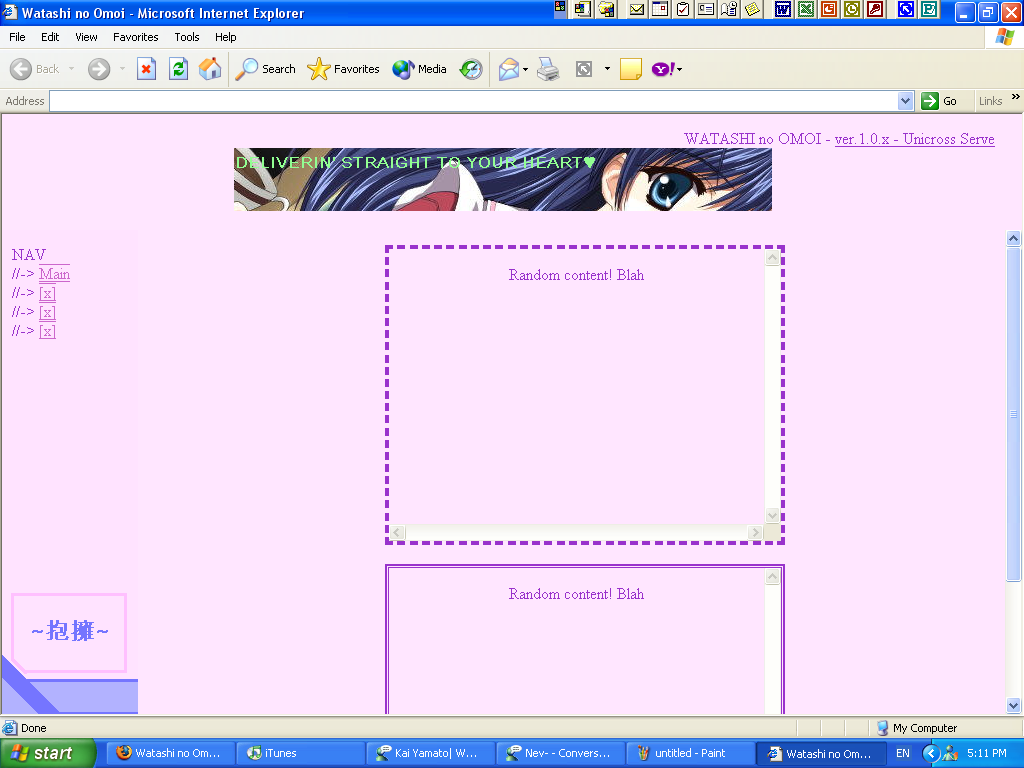Click up arrow of dashed frame scrollbar
This screenshot has width=1024, height=768.
pyautogui.click(x=772, y=257)
